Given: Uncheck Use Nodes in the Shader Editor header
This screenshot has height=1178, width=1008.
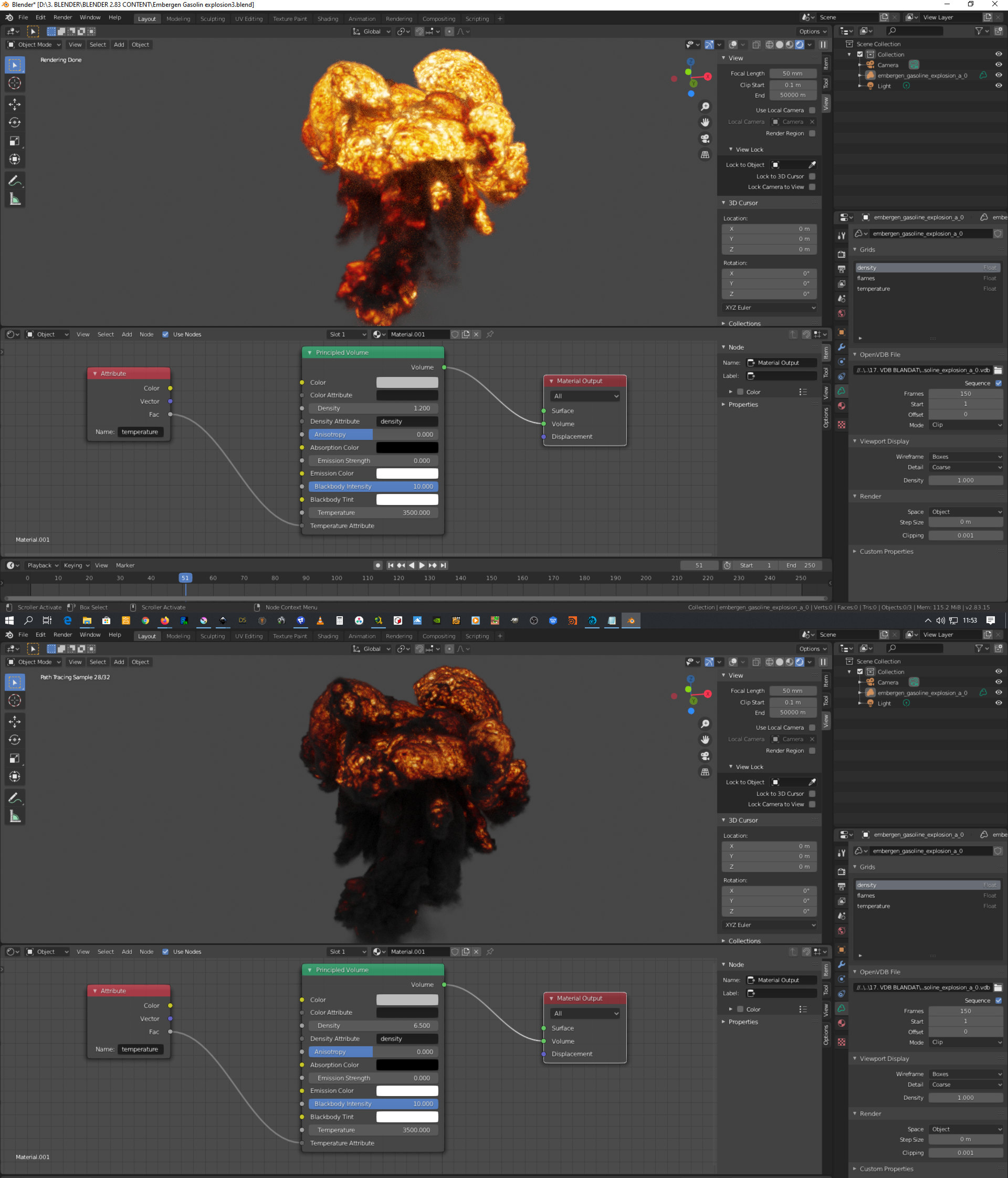Looking at the screenshot, I should pyautogui.click(x=165, y=334).
